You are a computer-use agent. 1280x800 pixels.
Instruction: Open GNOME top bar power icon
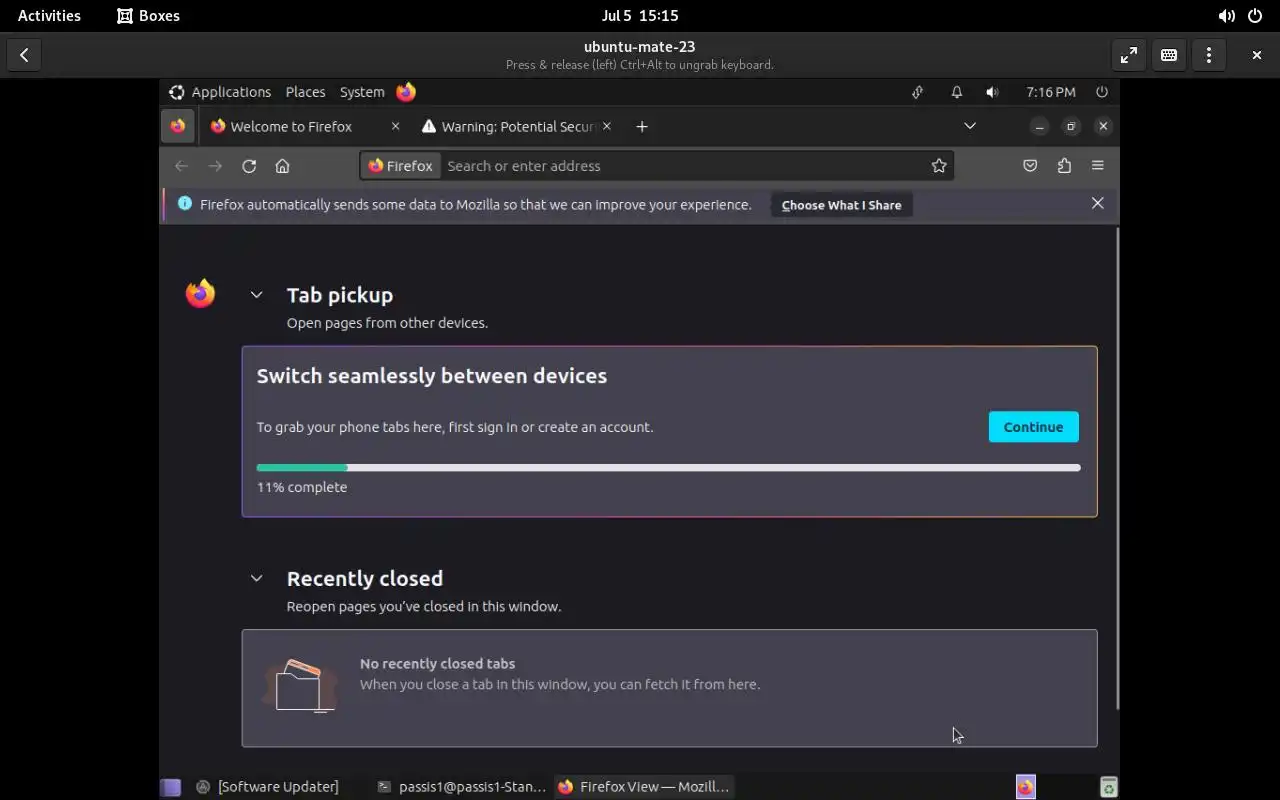tap(1255, 15)
